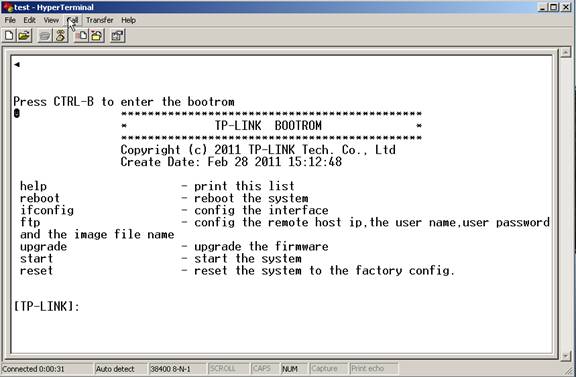Maximize the HyperTerminal window

pyautogui.click(x=553, y=7)
